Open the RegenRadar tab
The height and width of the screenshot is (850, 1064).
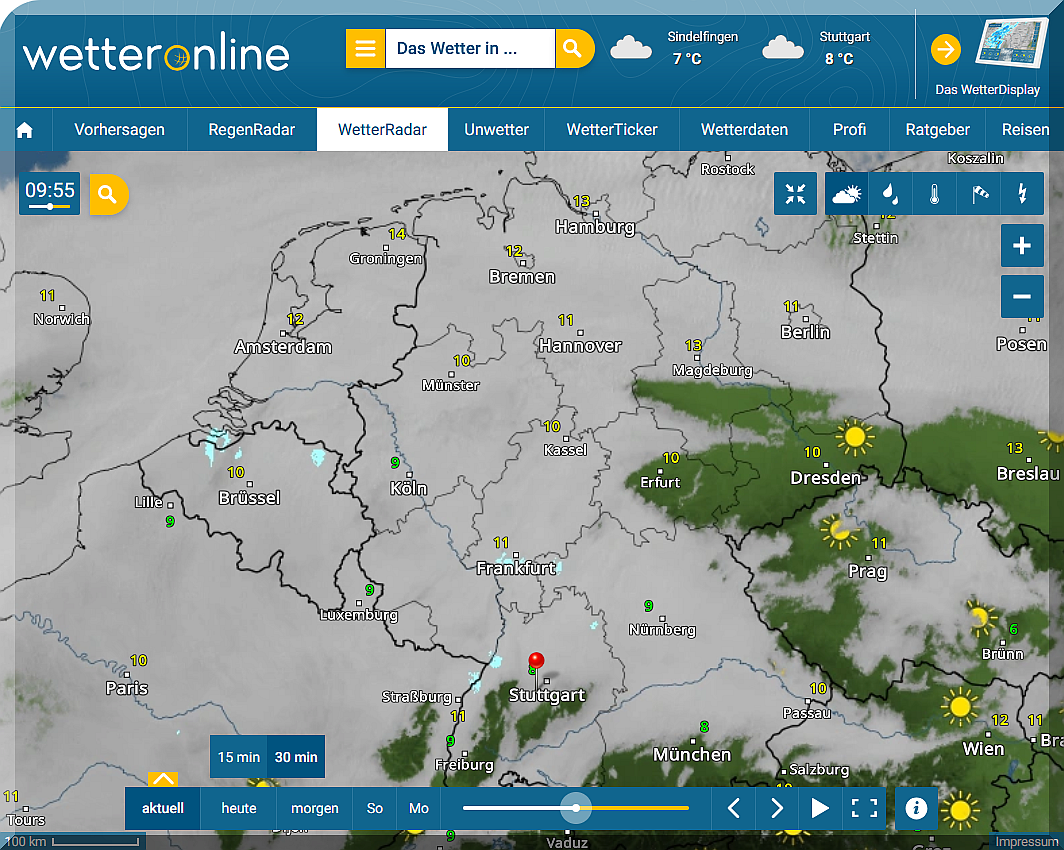click(251, 130)
